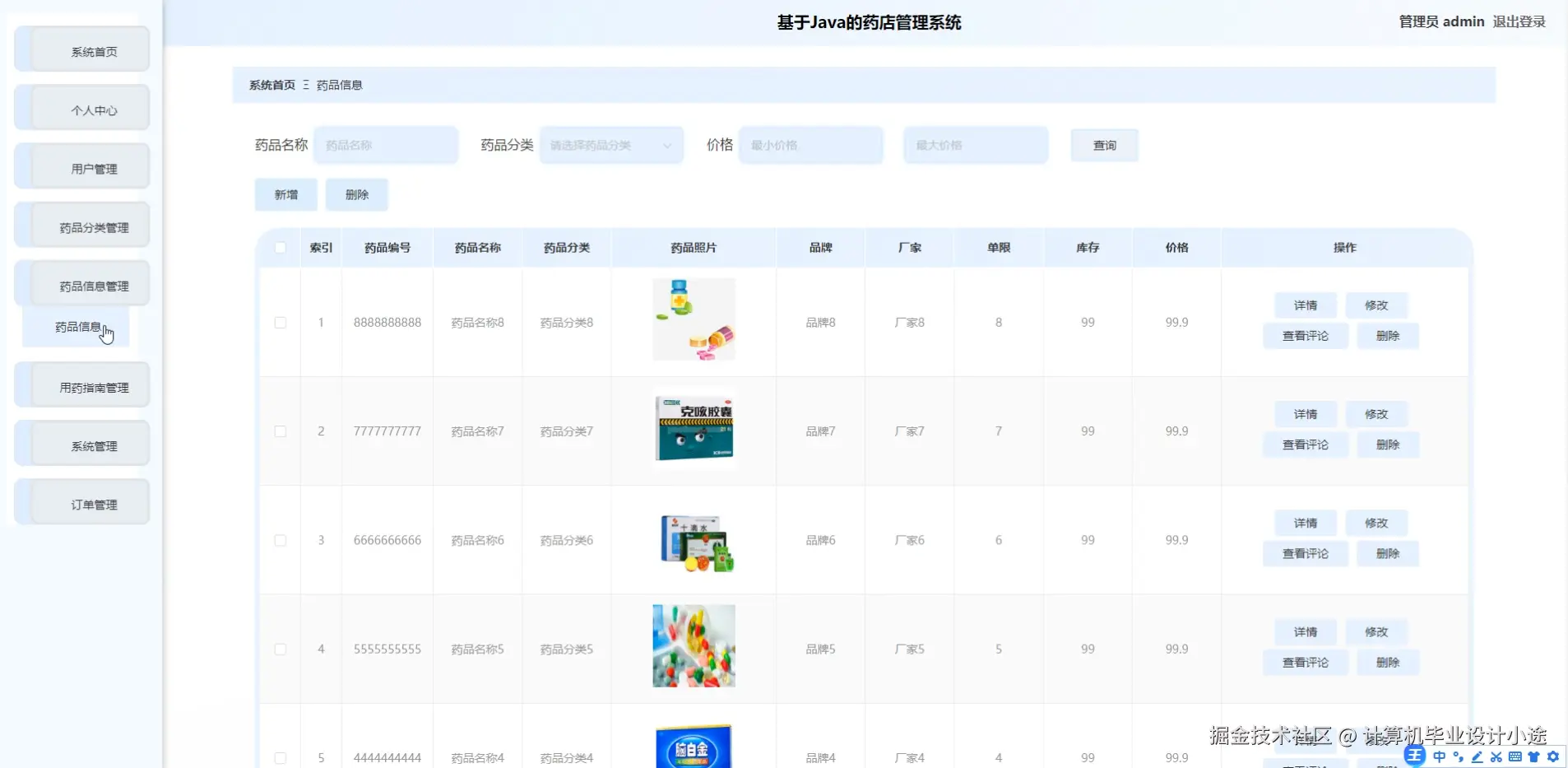This screenshot has width=1568, height=768.
Task: Click 详情 for 药品名称5 row
Action: click(x=1305, y=632)
